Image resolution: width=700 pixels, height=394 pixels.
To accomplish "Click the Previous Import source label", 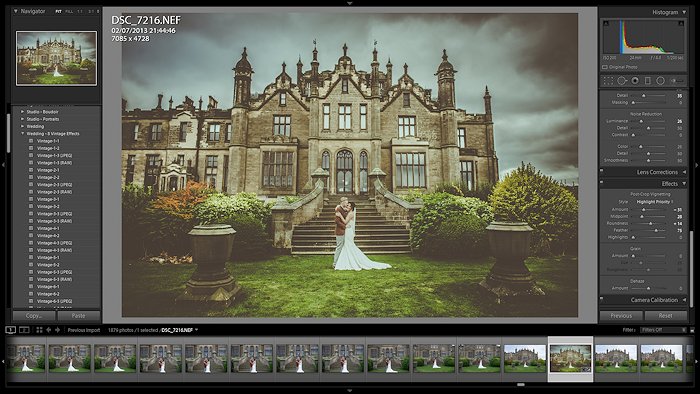I will pos(83,330).
